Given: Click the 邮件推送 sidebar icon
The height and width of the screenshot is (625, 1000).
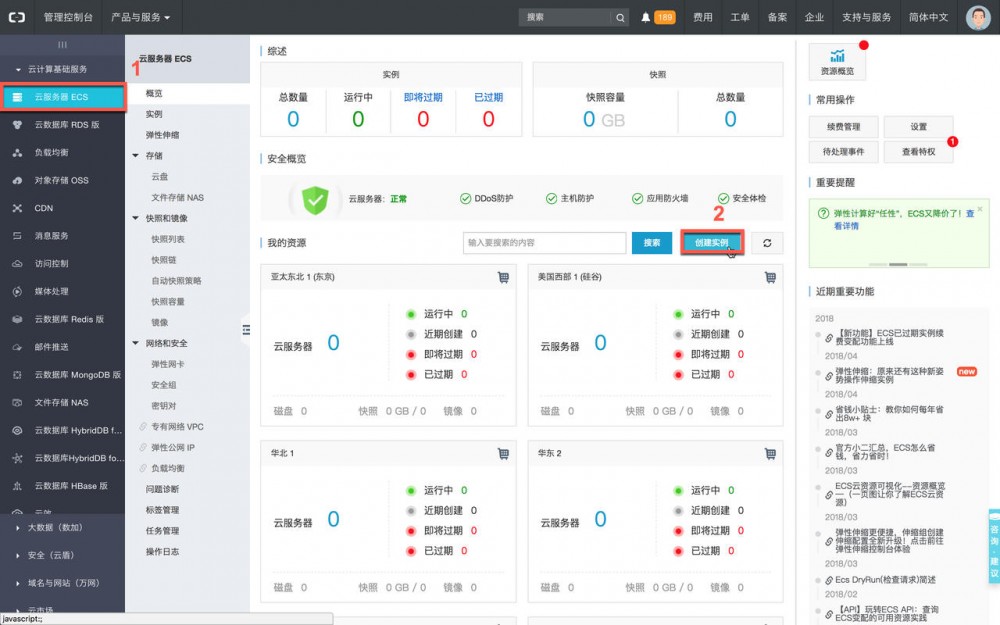Looking at the screenshot, I should tap(17, 348).
